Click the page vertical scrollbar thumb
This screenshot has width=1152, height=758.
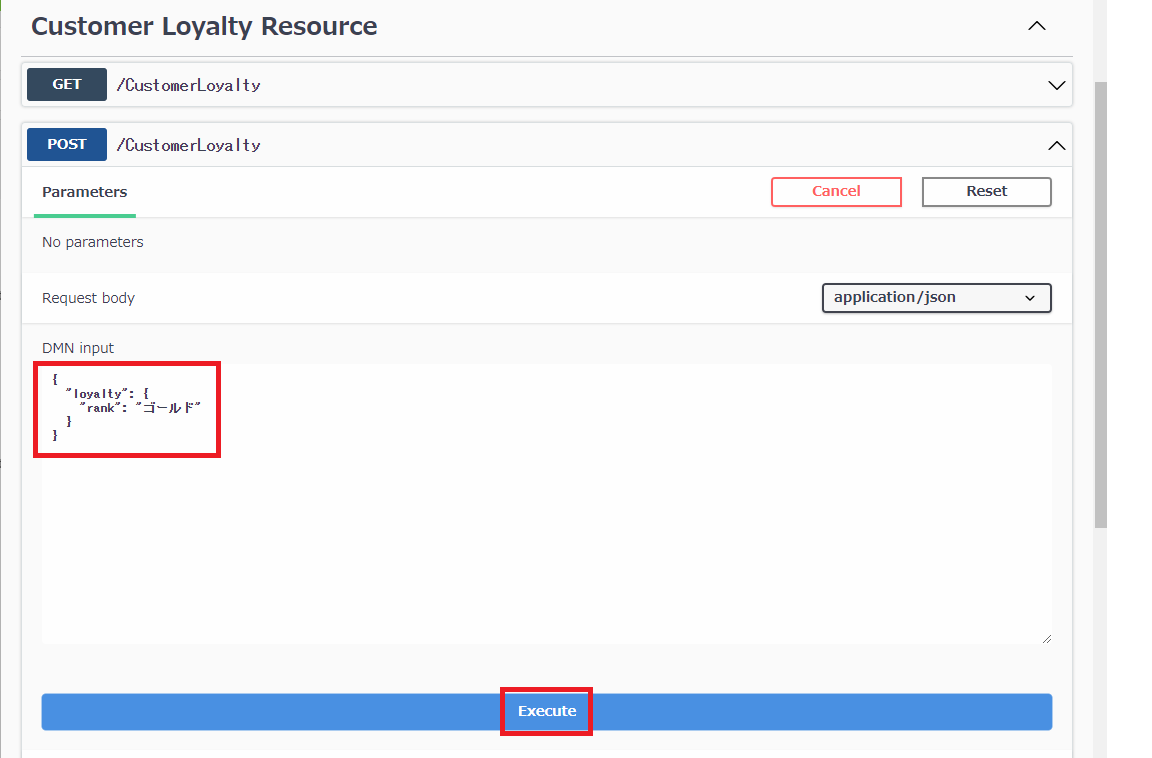click(1101, 305)
